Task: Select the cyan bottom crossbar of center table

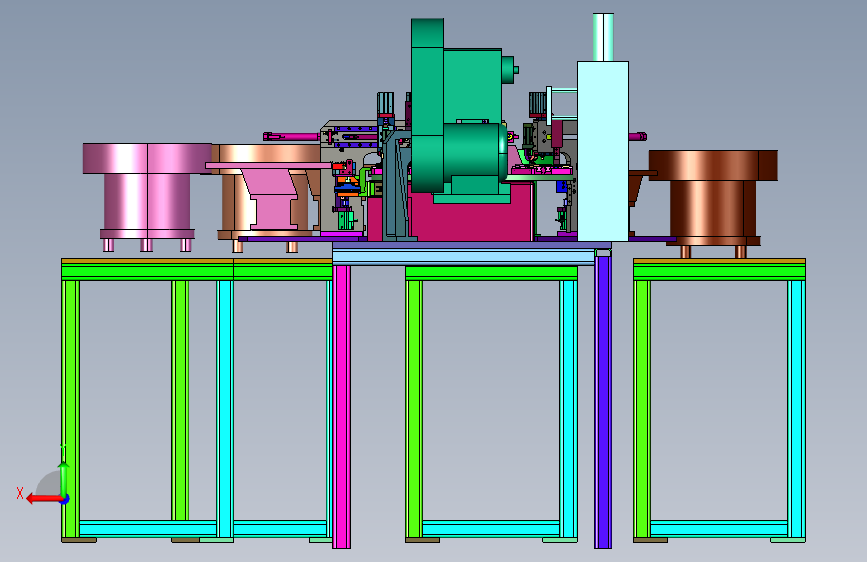Action: (491, 528)
